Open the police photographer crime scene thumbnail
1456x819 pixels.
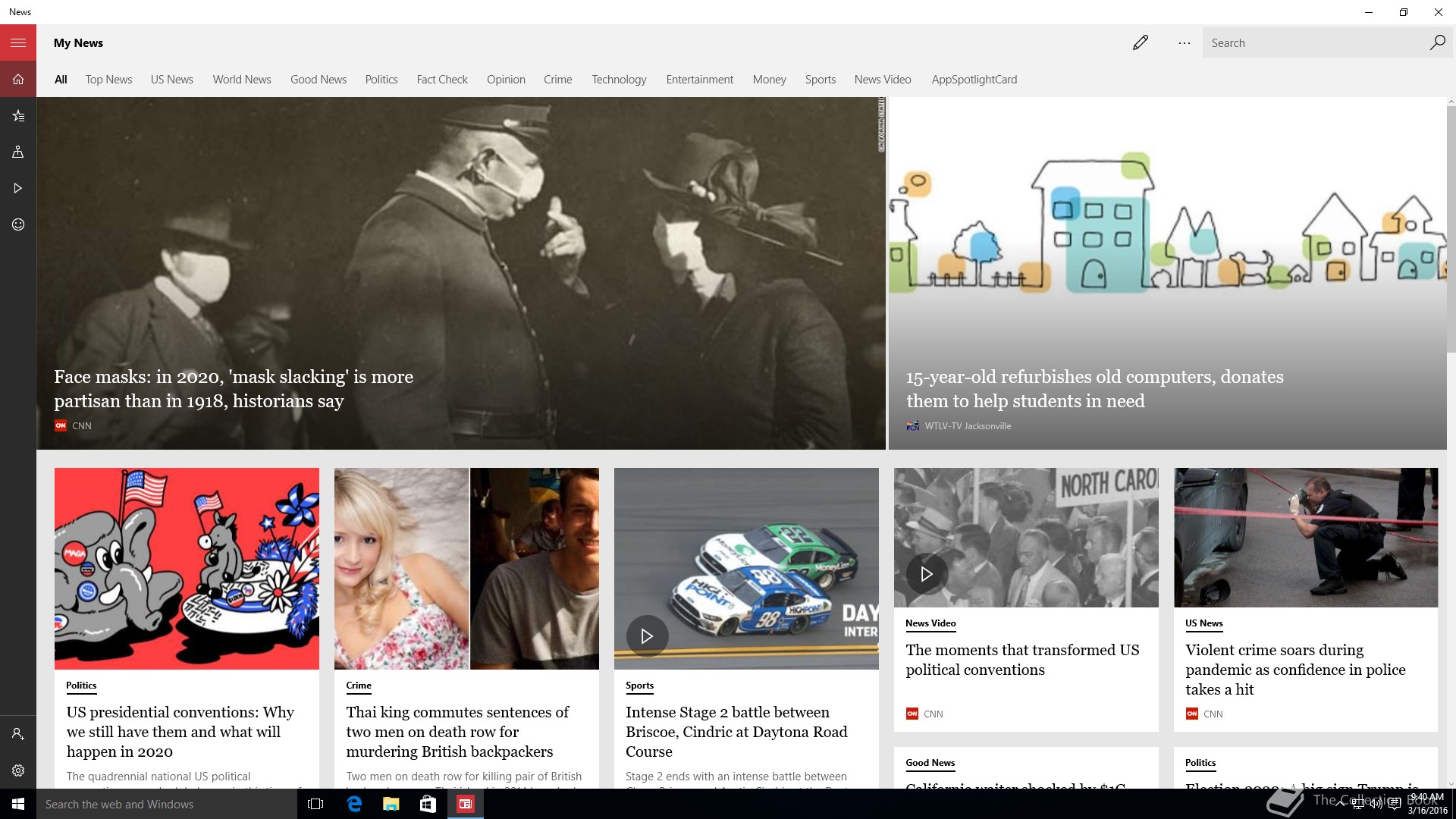1306,538
